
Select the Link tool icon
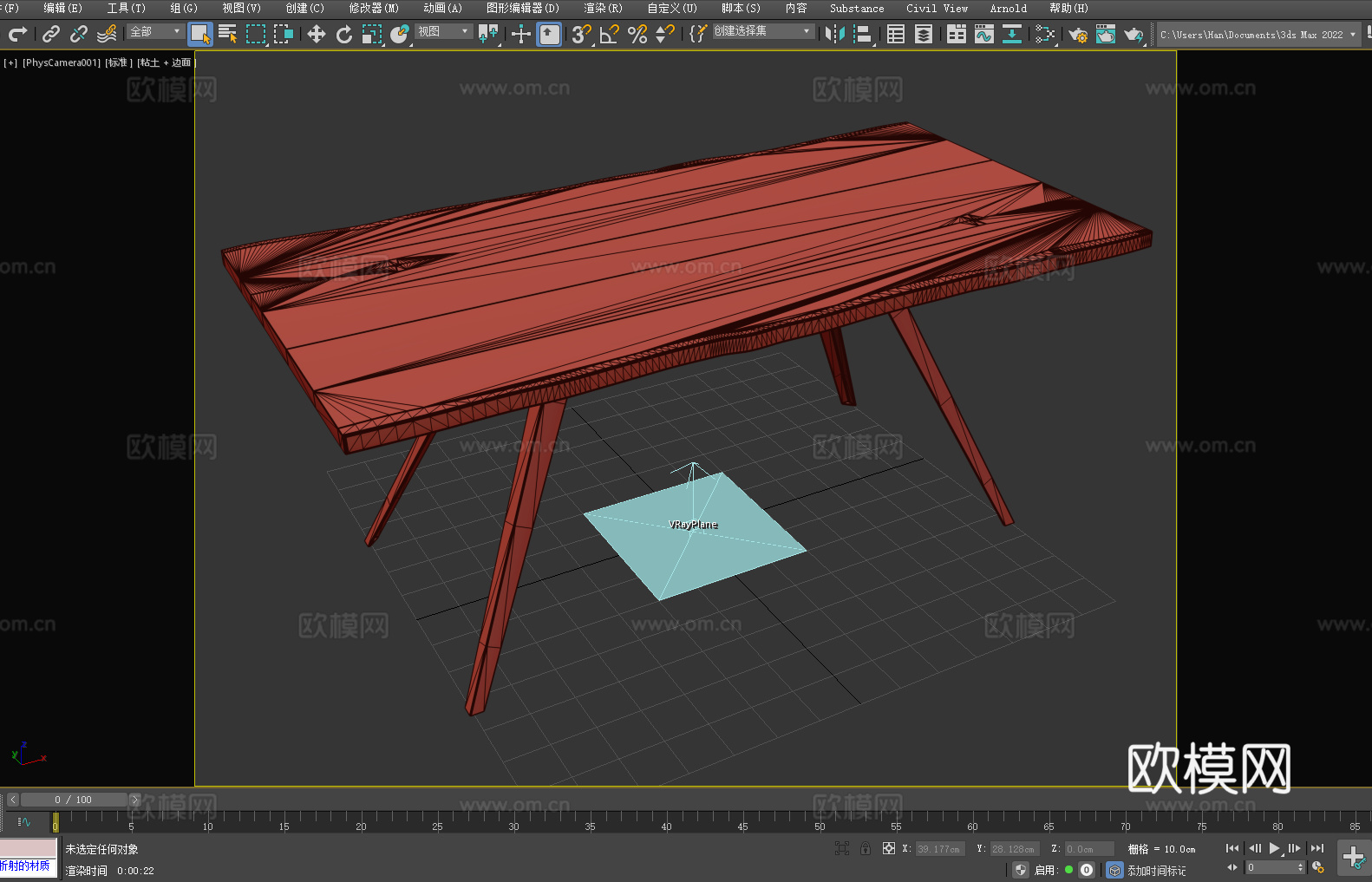[x=51, y=34]
